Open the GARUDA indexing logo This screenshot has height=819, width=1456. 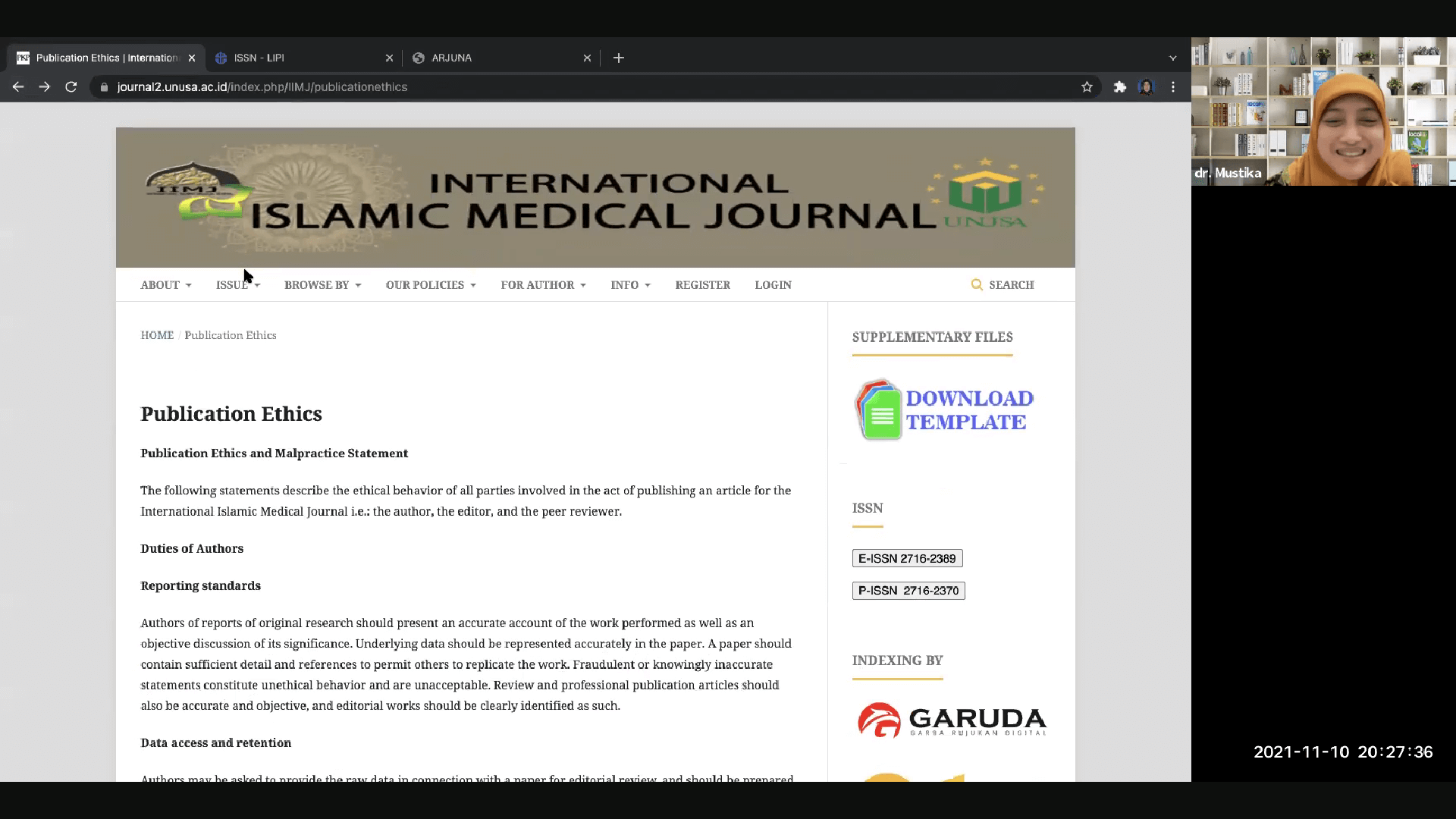[952, 720]
